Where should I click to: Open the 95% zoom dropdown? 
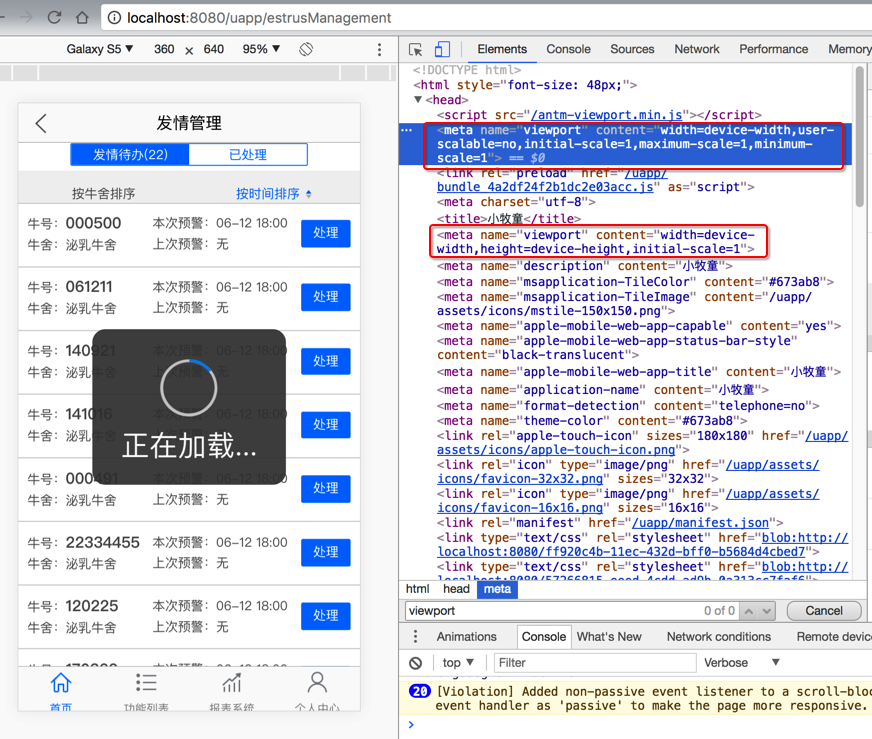pos(261,49)
